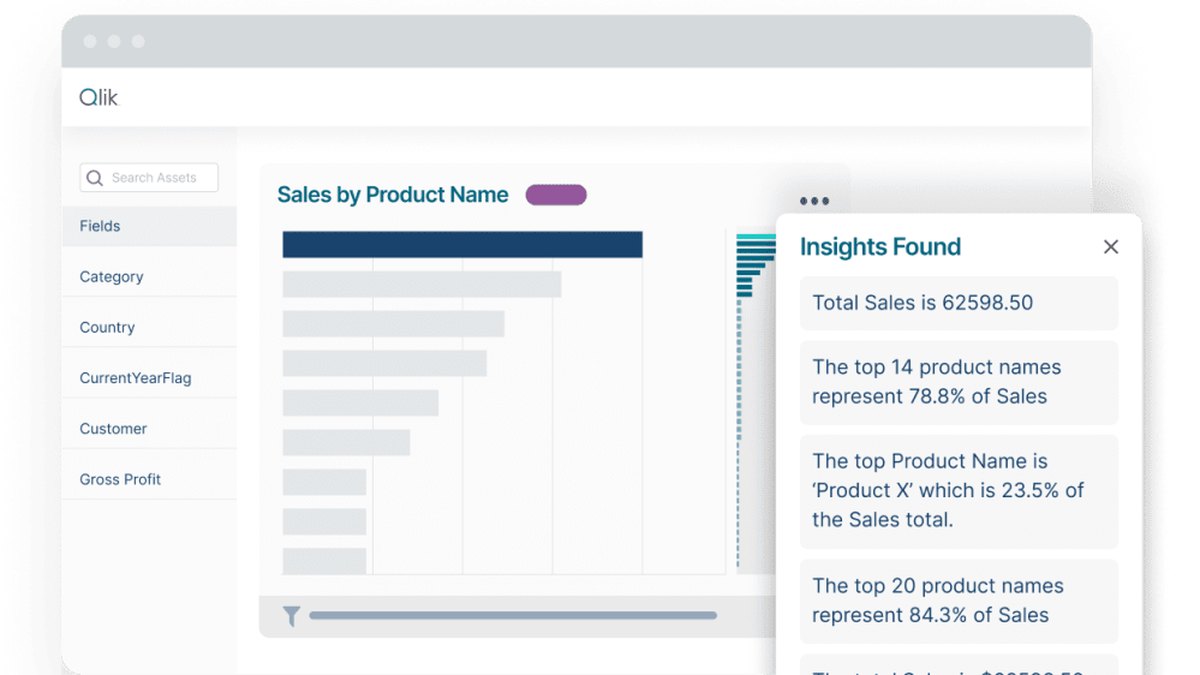
Task: Click the Qlik logo
Action: pyautogui.click(x=99, y=98)
